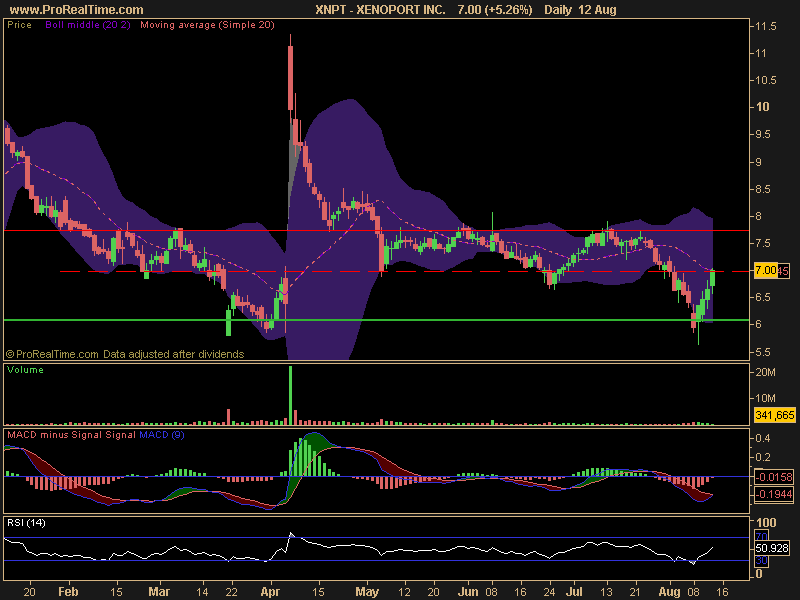Click the candlestick at the 11 price peak
The image size is (800, 600).
pos(290,78)
